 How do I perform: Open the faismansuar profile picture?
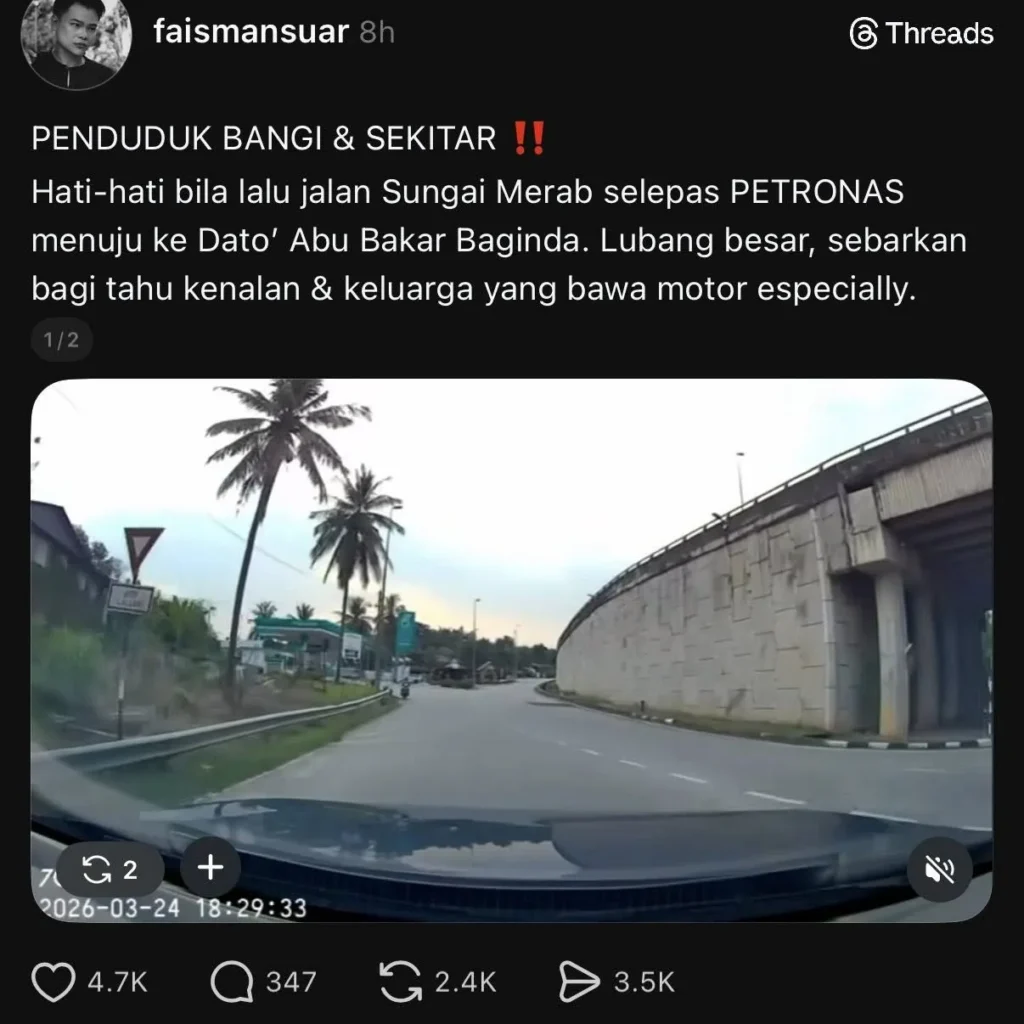[77, 37]
